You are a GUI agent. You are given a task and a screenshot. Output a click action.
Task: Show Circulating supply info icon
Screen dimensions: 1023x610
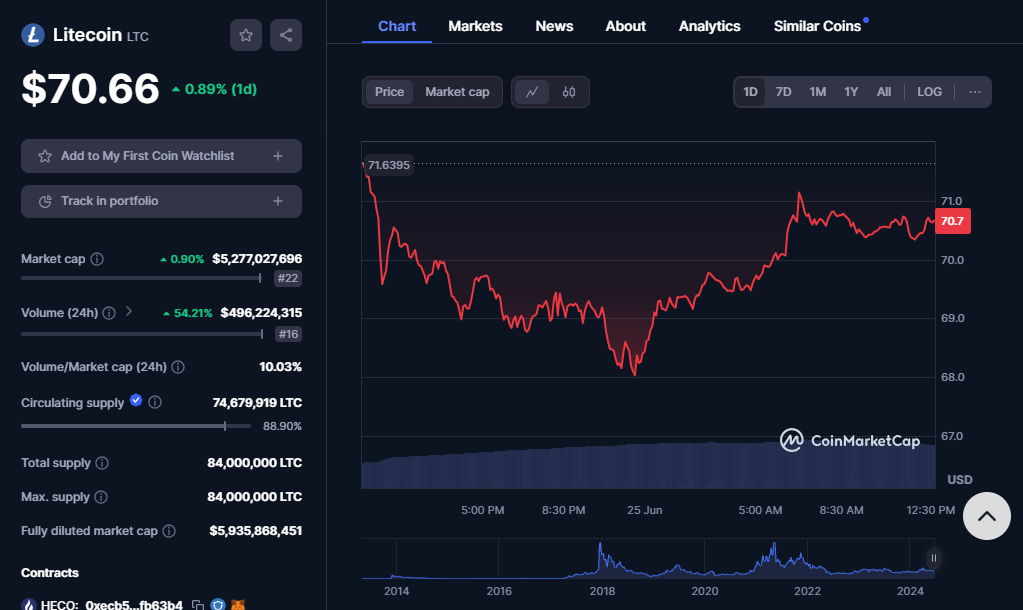pos(155,403)
